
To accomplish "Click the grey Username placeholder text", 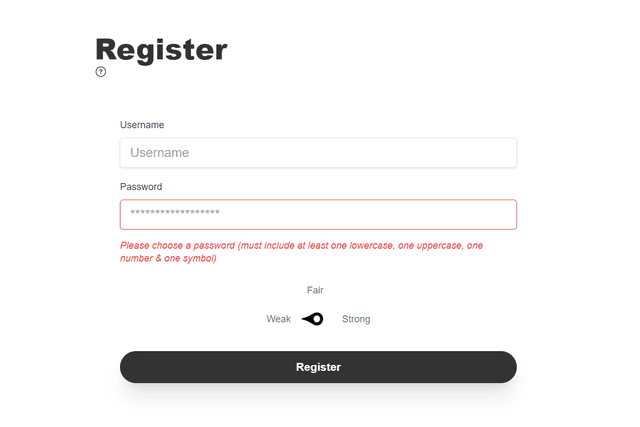I will coord(160,153).
